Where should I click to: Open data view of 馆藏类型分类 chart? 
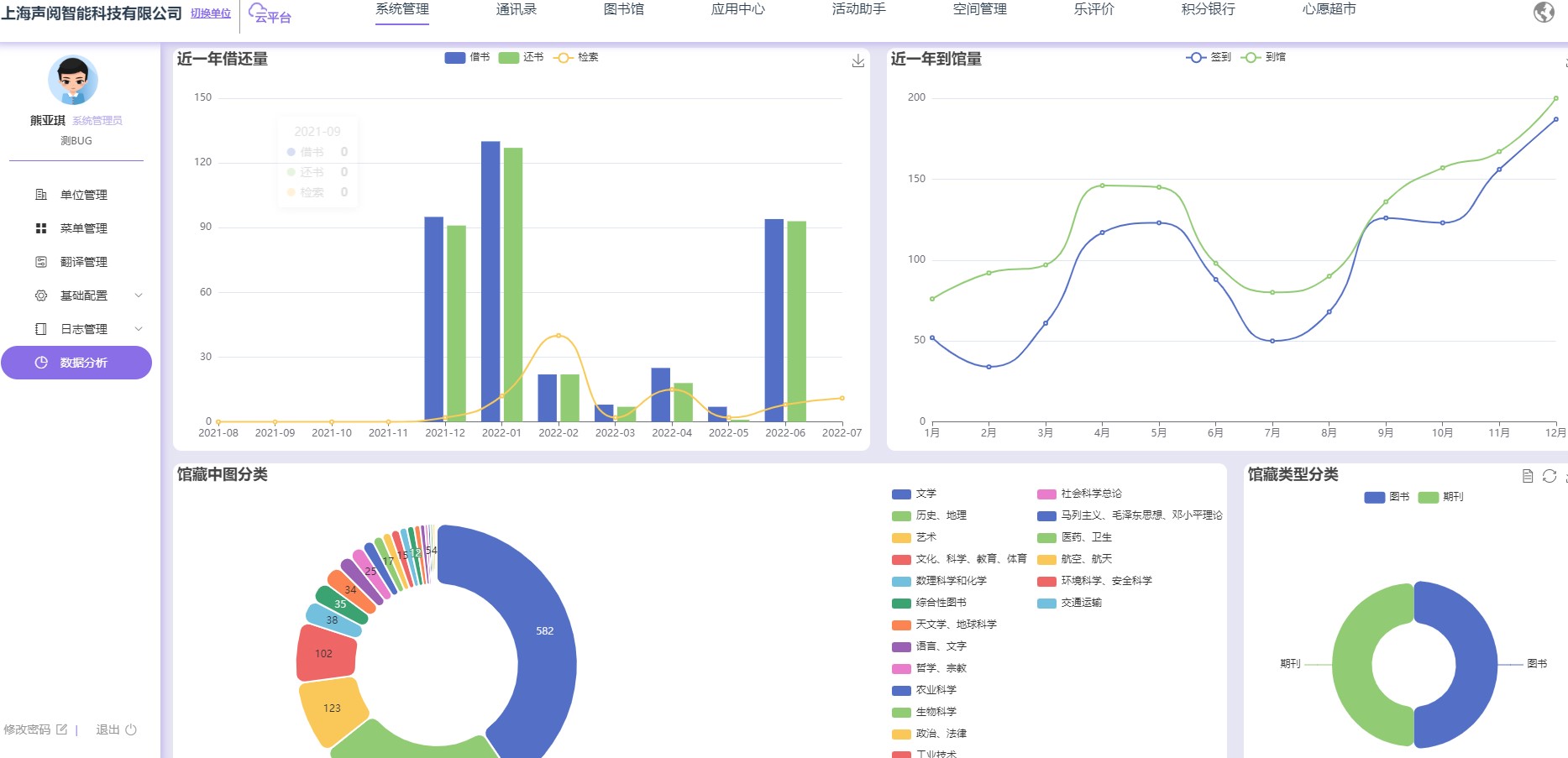(1528, 476)
